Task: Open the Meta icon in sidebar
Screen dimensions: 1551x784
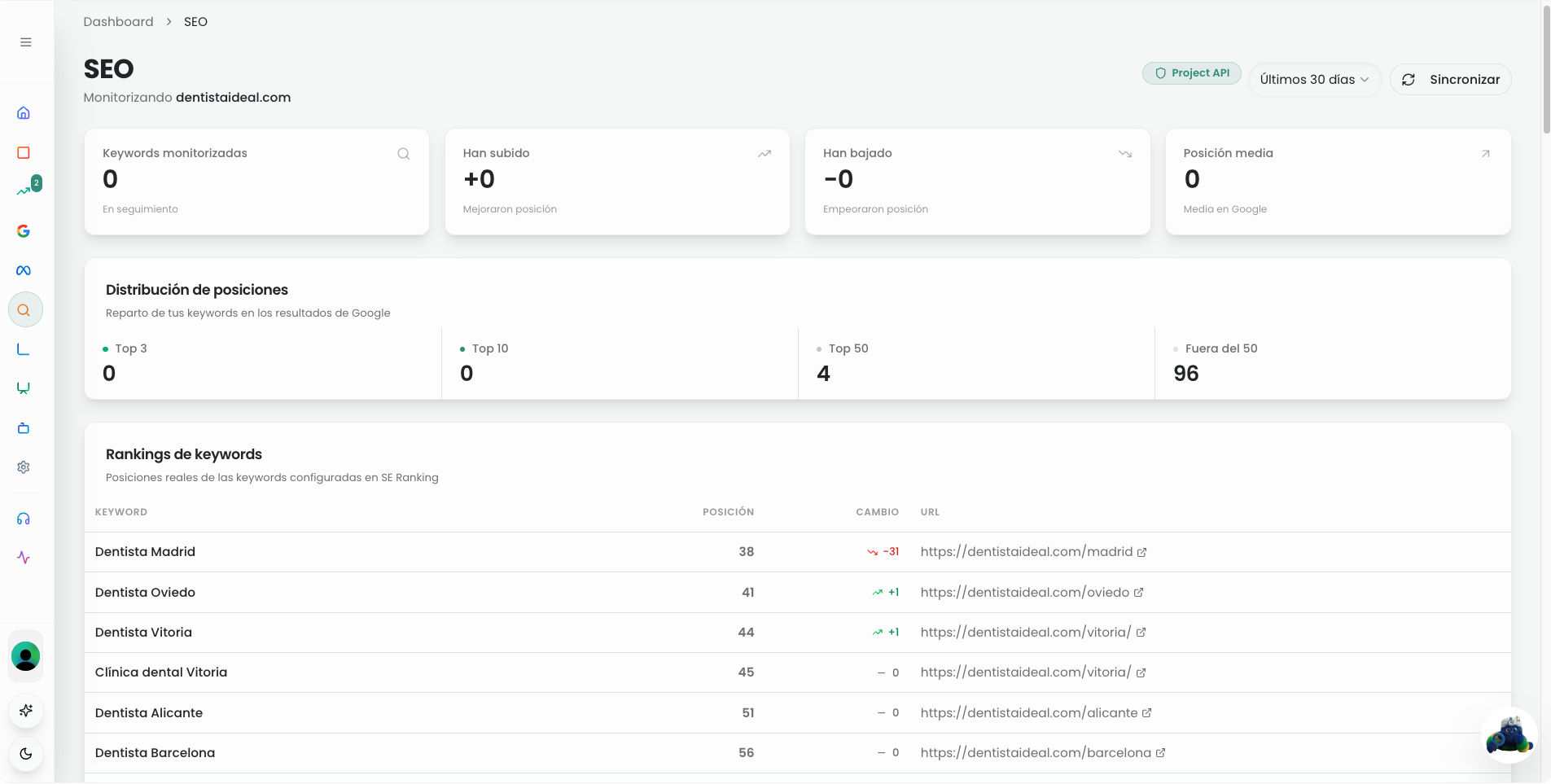Action: [24, 270]
